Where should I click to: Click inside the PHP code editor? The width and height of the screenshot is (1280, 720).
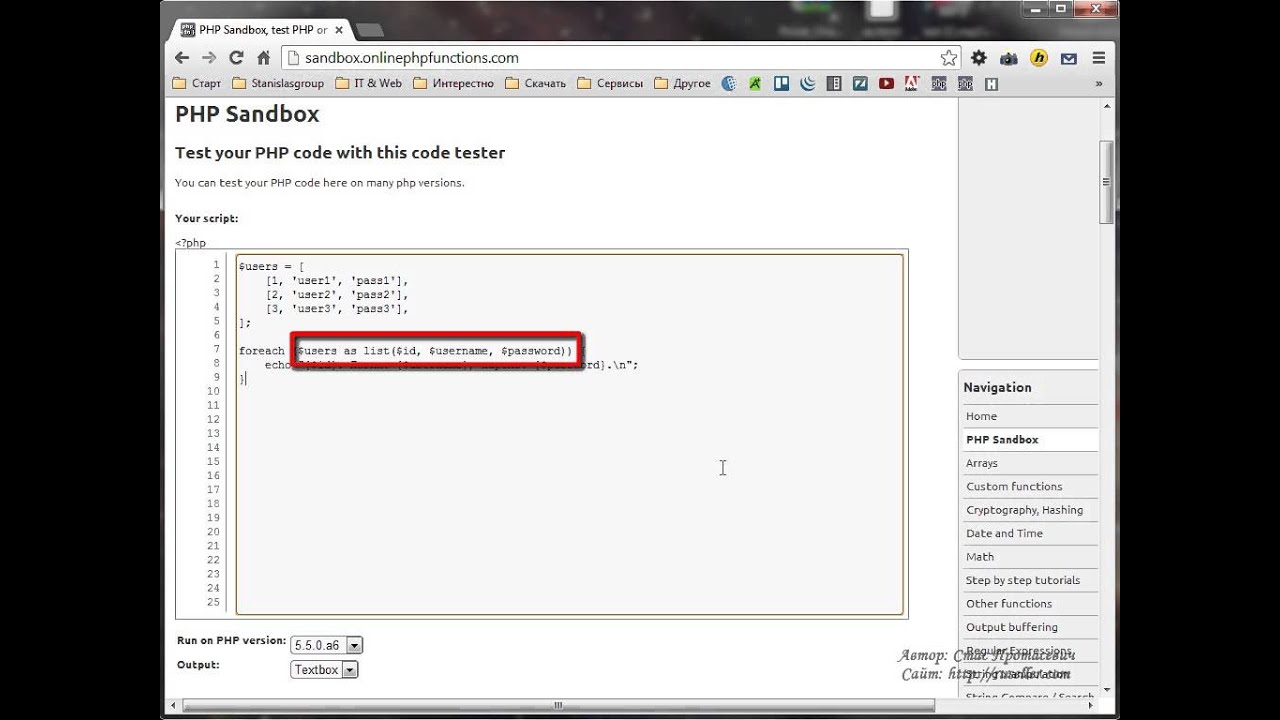[569, 433]
